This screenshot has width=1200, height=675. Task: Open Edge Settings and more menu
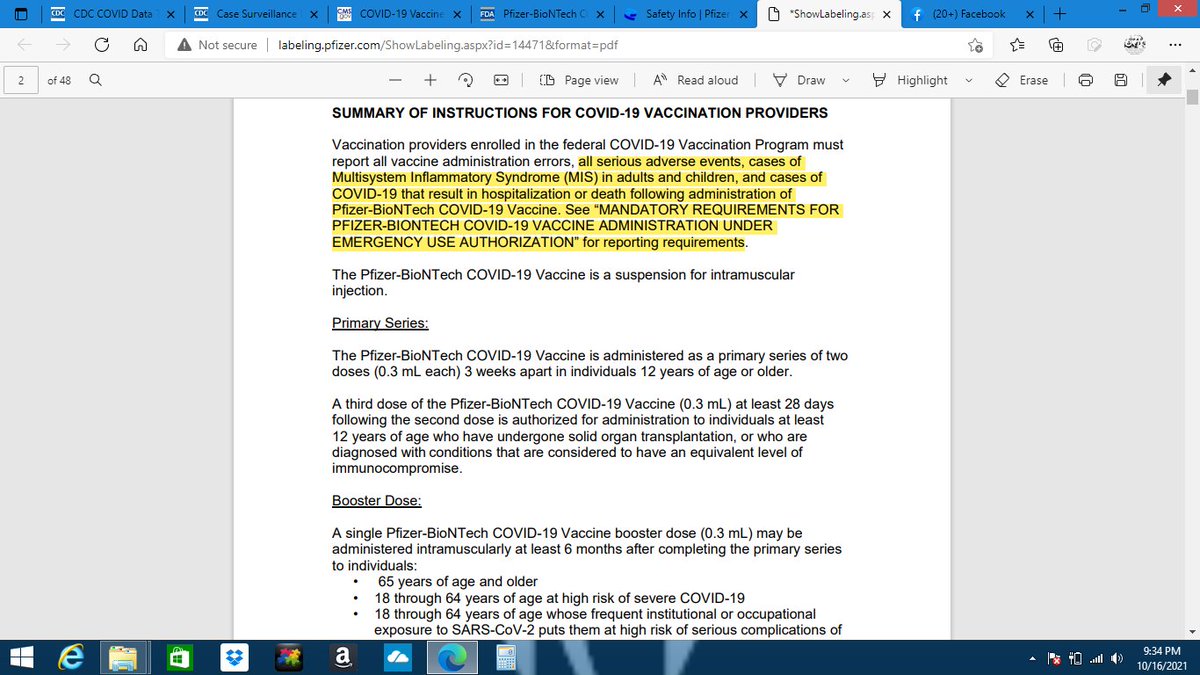(1174, 45)
